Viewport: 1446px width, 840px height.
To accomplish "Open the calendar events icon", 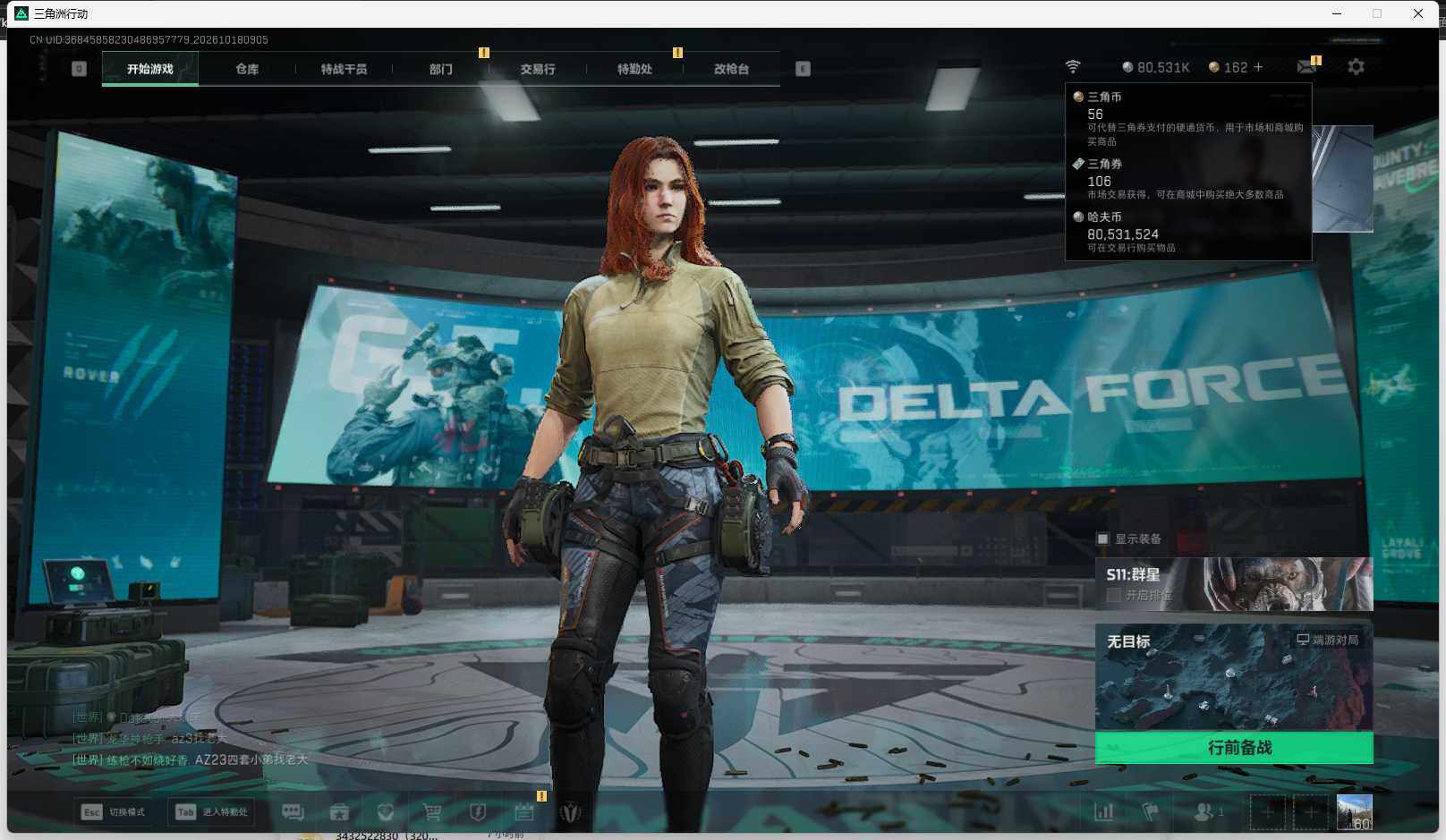I will coord(524,812).
